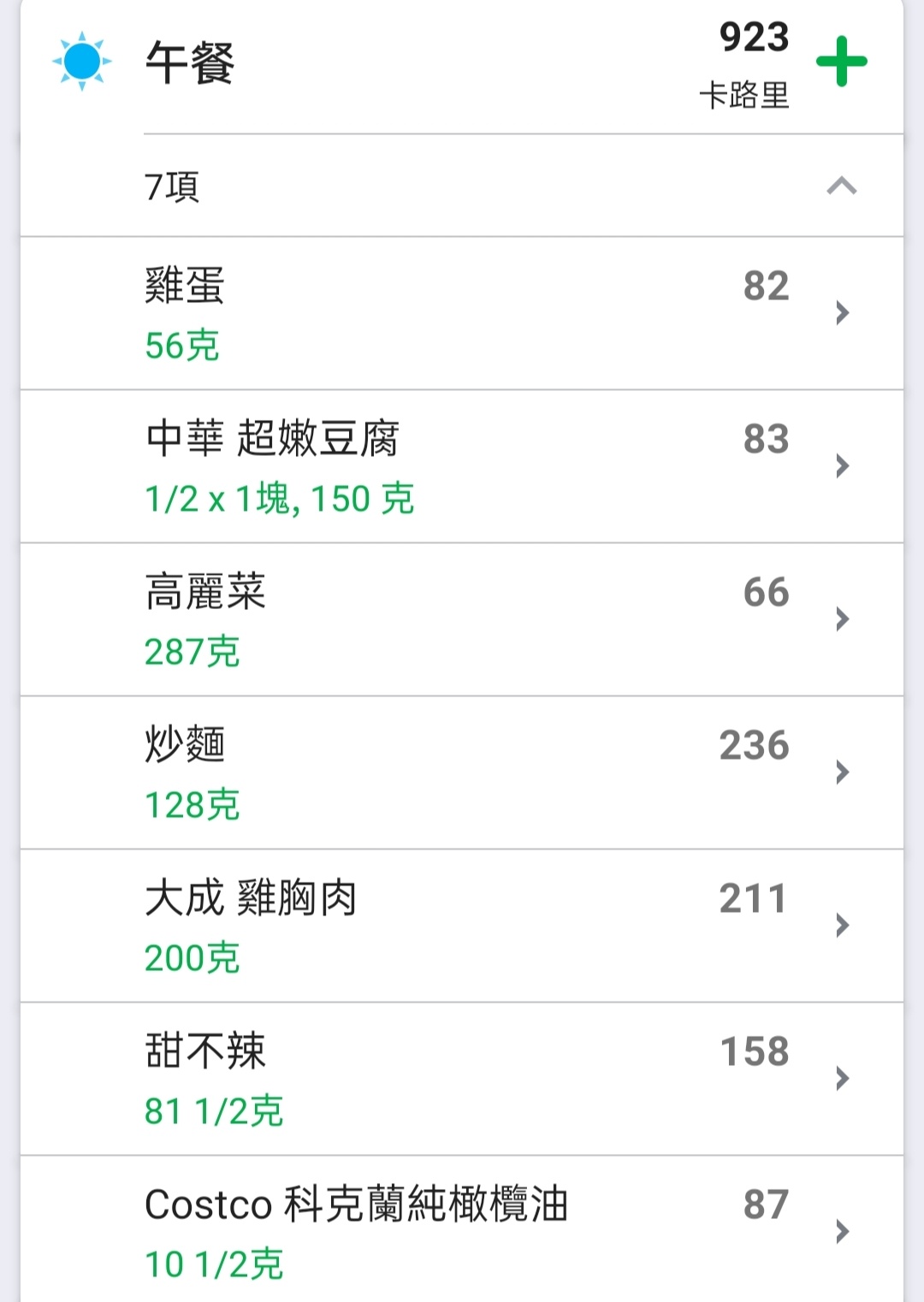Tap the 大成 雞胸肉 item name
This screenshot has width=924, height=1302.
pos(251,897)
